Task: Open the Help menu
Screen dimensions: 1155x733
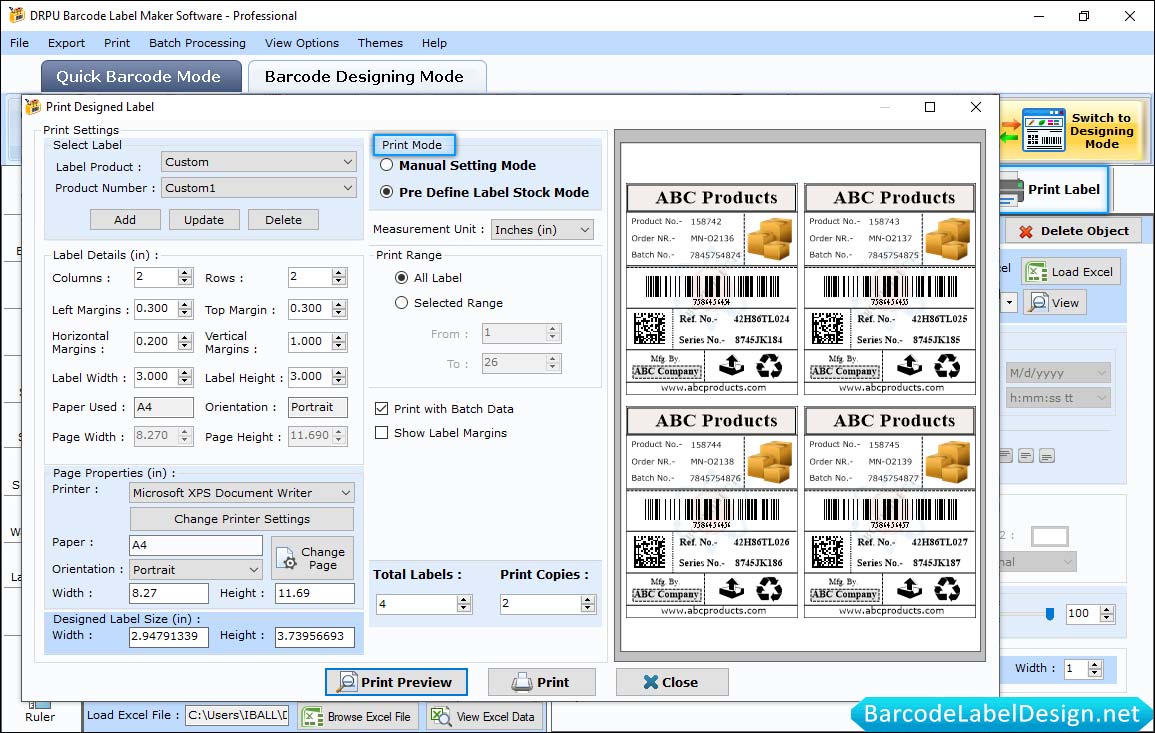Action: (x=435, y=43)
